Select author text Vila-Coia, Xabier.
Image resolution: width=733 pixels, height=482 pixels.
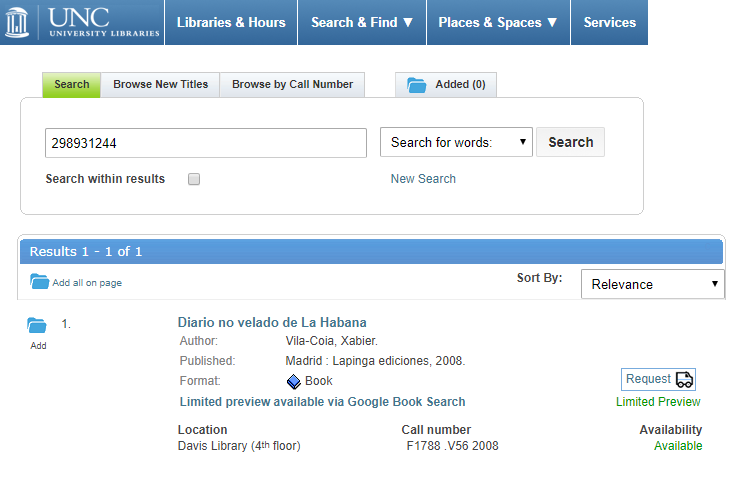pyautogui.click(x=331, y=341)
